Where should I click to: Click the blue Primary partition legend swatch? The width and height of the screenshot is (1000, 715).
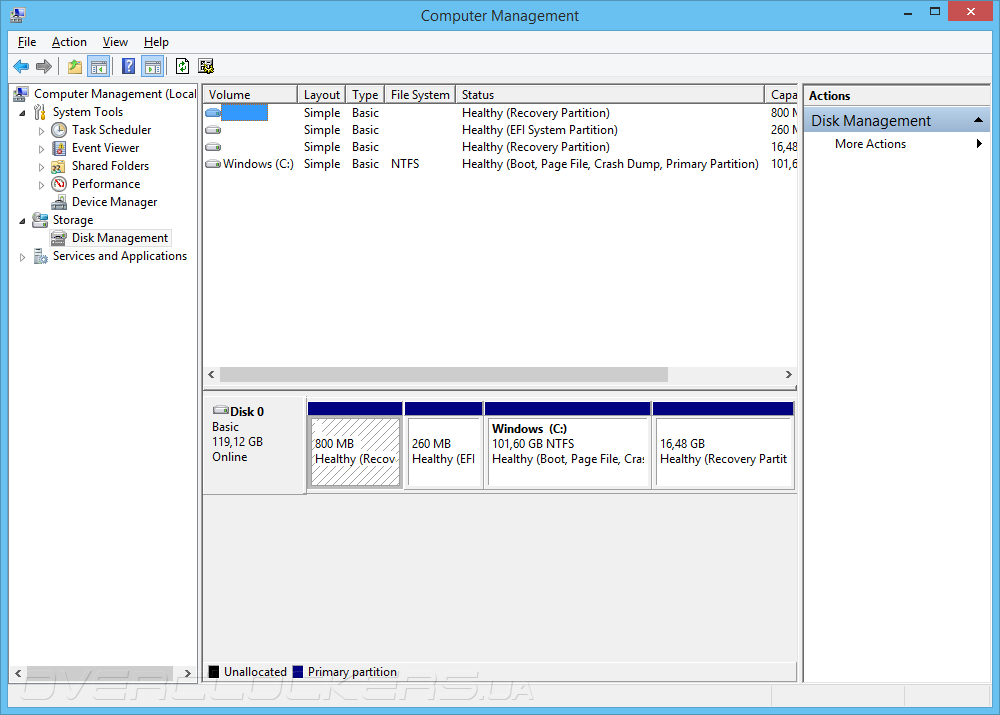pyautogui.click(x=298, y=672)
